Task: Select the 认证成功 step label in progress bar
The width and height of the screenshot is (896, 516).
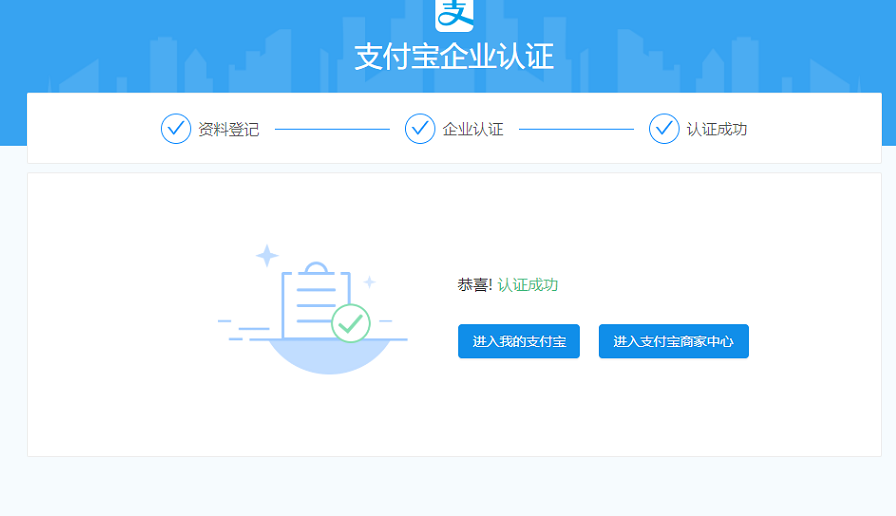Action: [717, 129]
